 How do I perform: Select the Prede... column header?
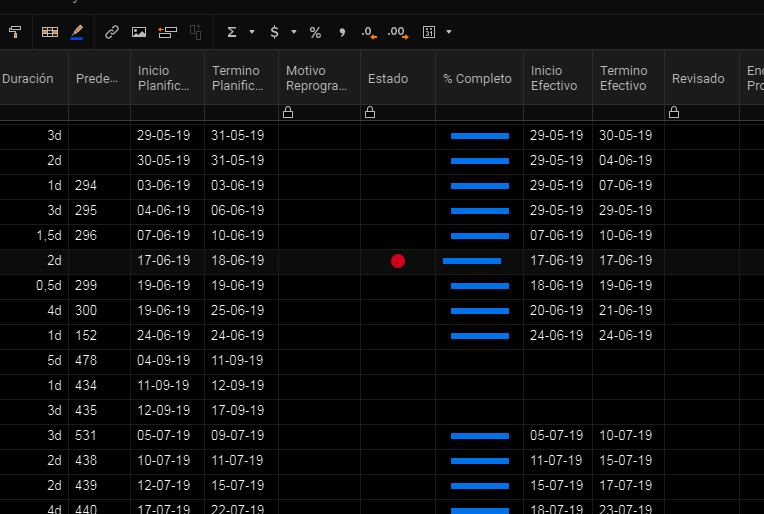[99, 78]
